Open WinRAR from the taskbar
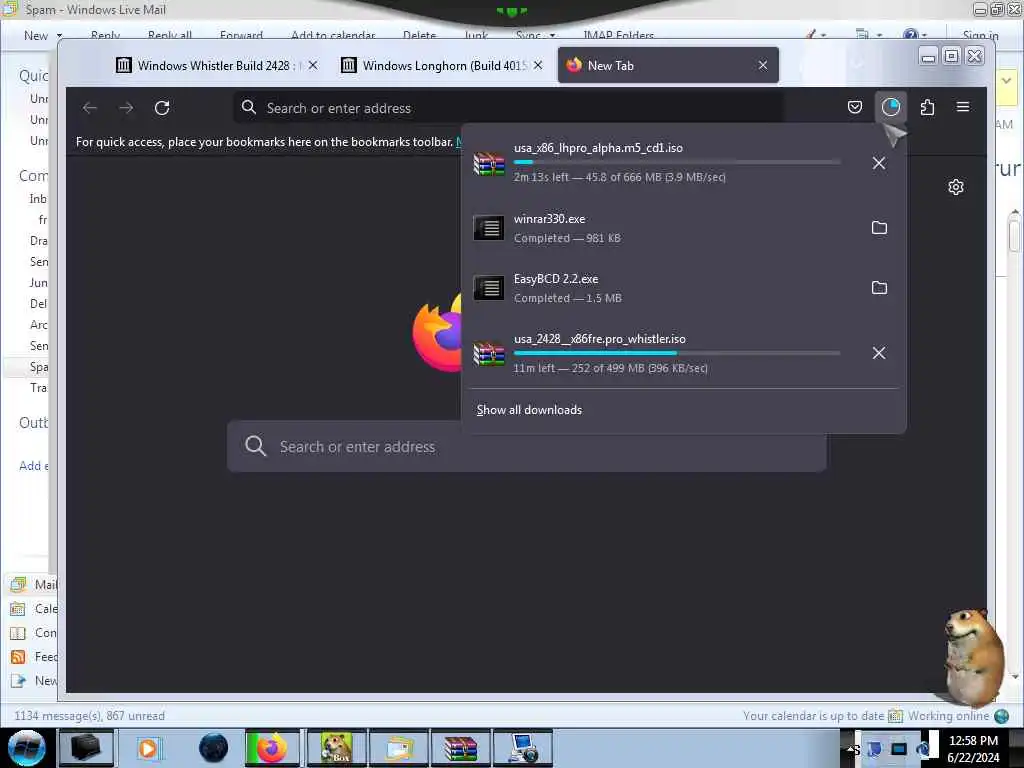1024x768 pixels. click(460, 748)
